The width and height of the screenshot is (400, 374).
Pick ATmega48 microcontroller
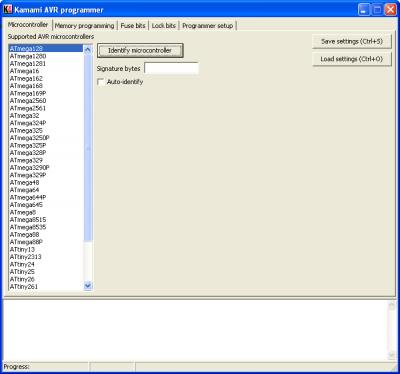[46, 183]
